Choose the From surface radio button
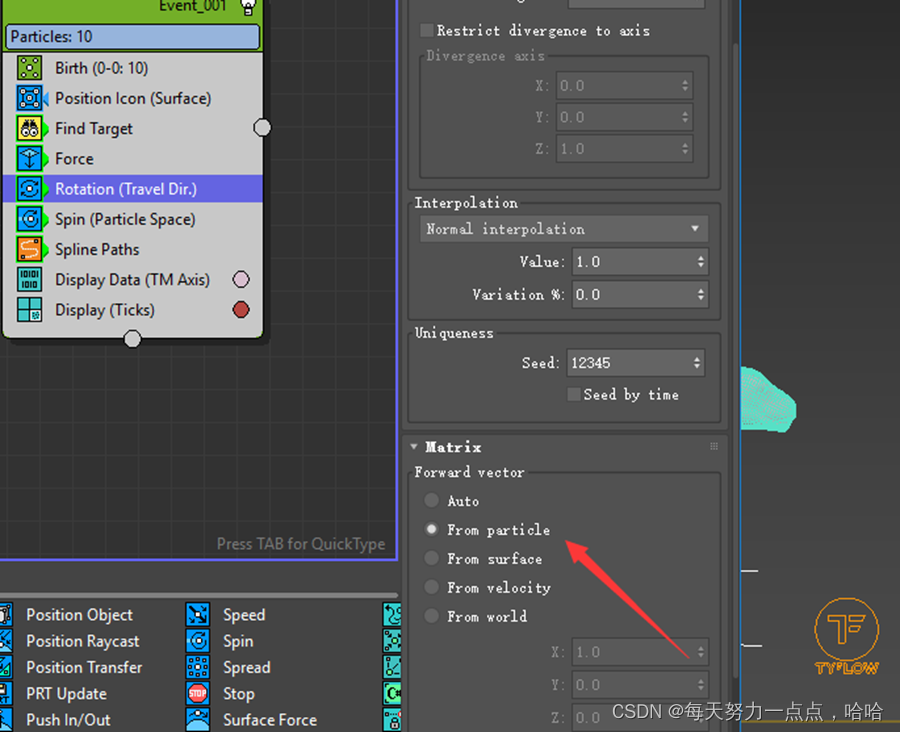Viewport: 900px width, 732px height. tap(432, 558)
